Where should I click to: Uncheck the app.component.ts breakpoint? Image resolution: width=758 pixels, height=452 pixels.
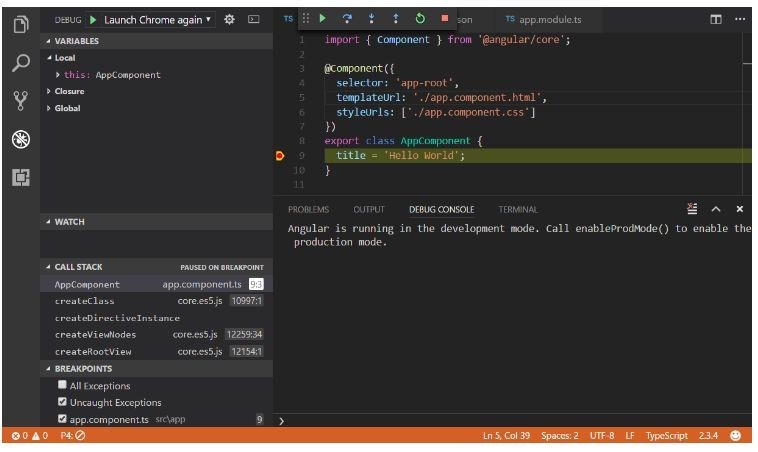(x=62, y=420)
